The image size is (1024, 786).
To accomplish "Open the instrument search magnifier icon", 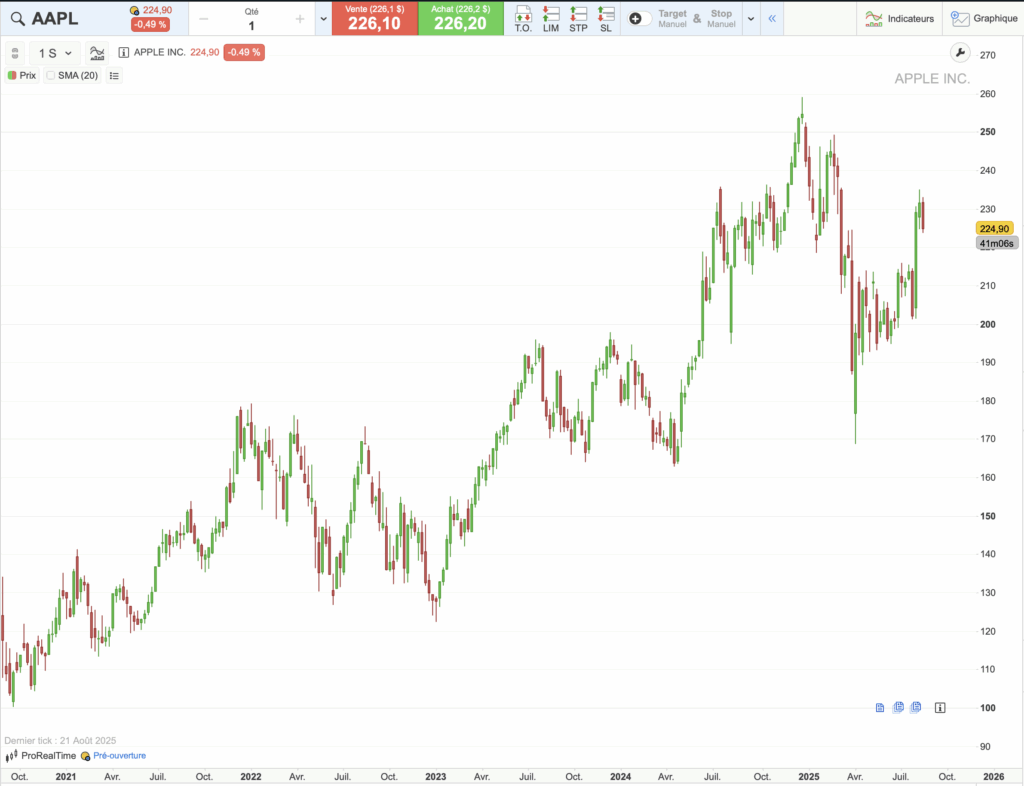I will tap(17, 18).
